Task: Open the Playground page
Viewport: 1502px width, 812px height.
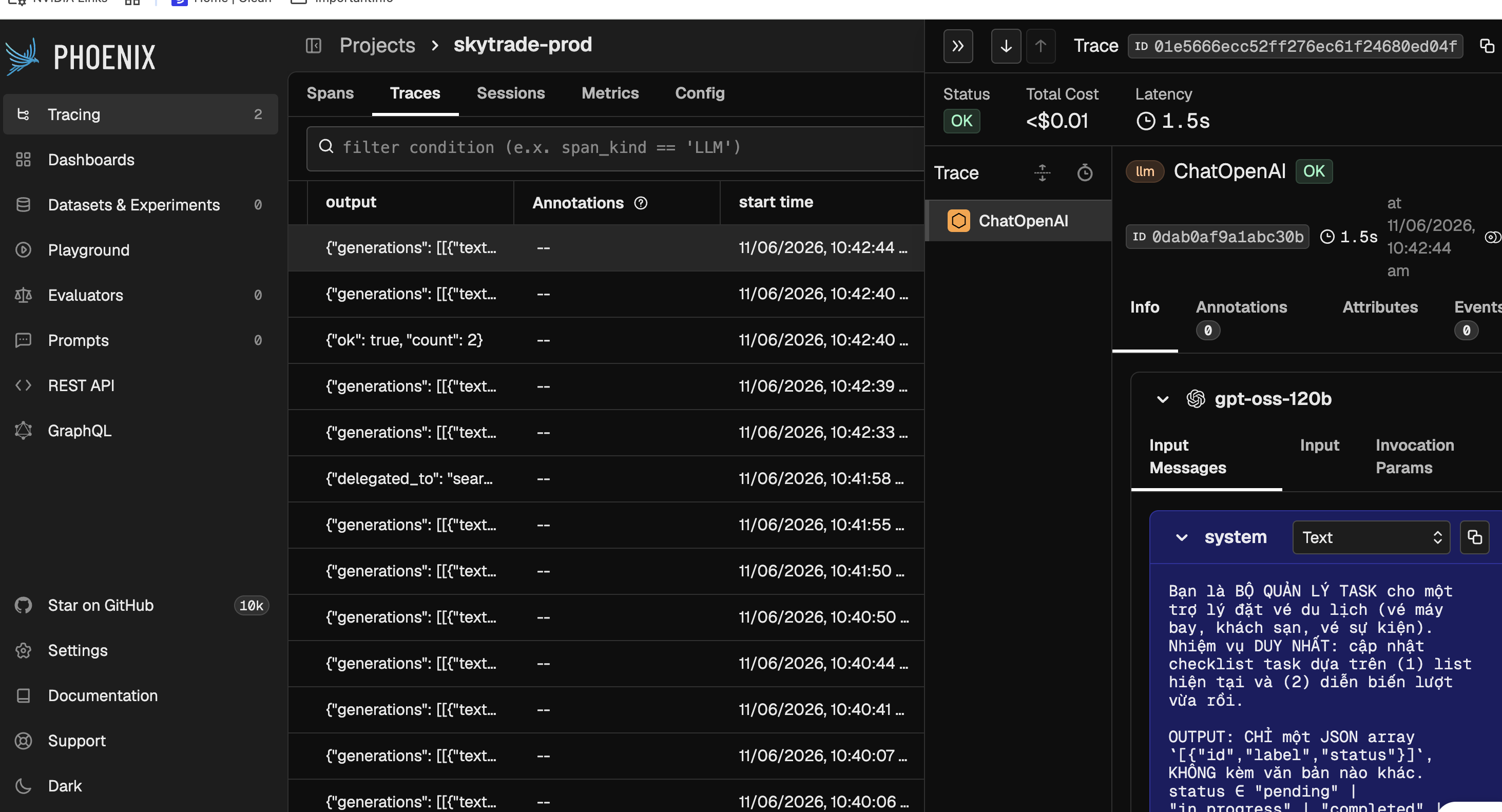Action: pyautogui.click(x=141, y=250)
